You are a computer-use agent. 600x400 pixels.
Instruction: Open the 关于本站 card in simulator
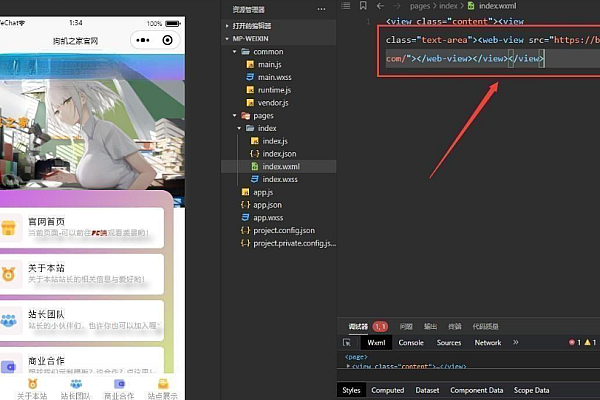(x=81, y=274)
